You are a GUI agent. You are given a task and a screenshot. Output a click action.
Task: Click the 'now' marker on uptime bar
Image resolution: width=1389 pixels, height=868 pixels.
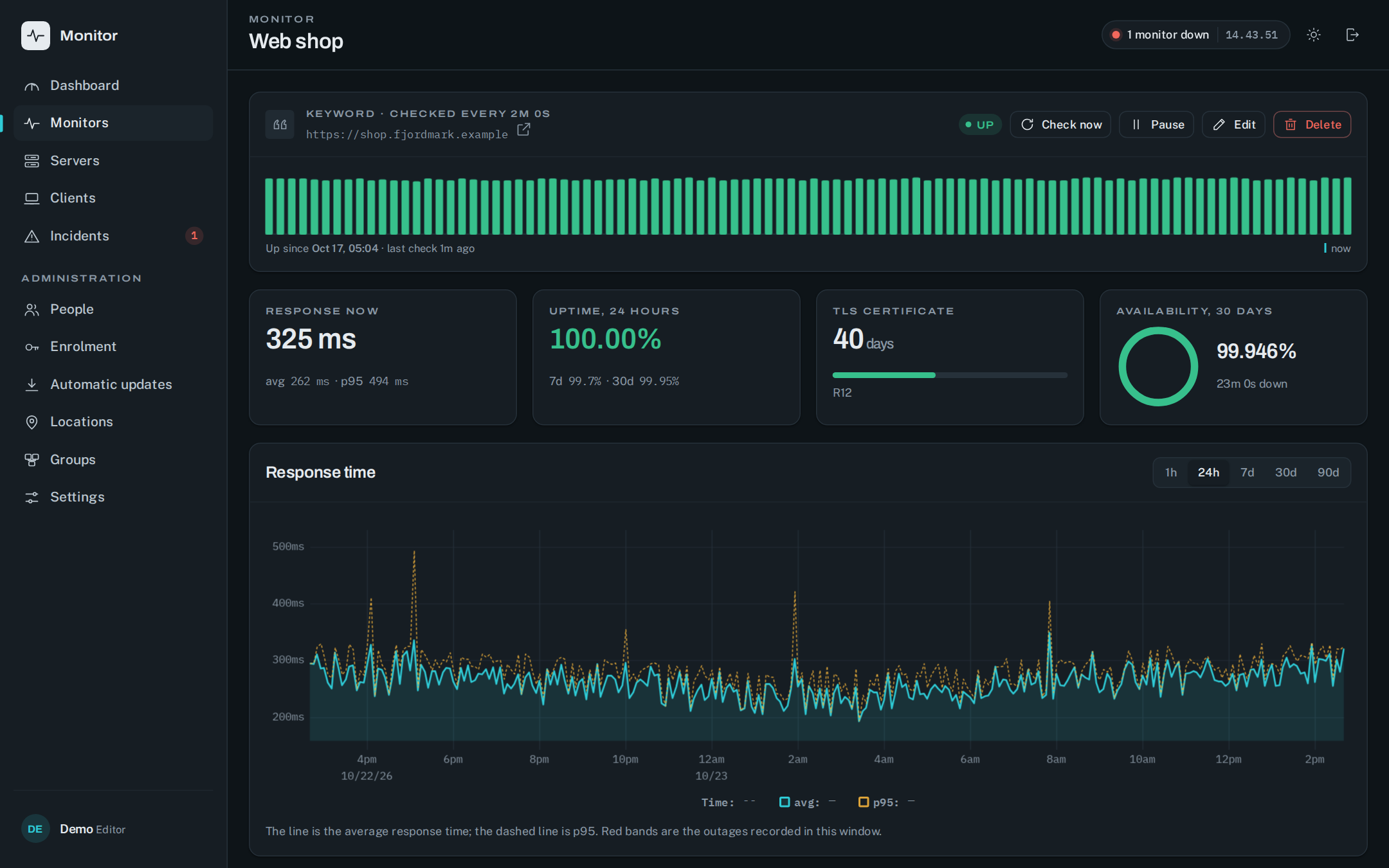point(1337,248)
